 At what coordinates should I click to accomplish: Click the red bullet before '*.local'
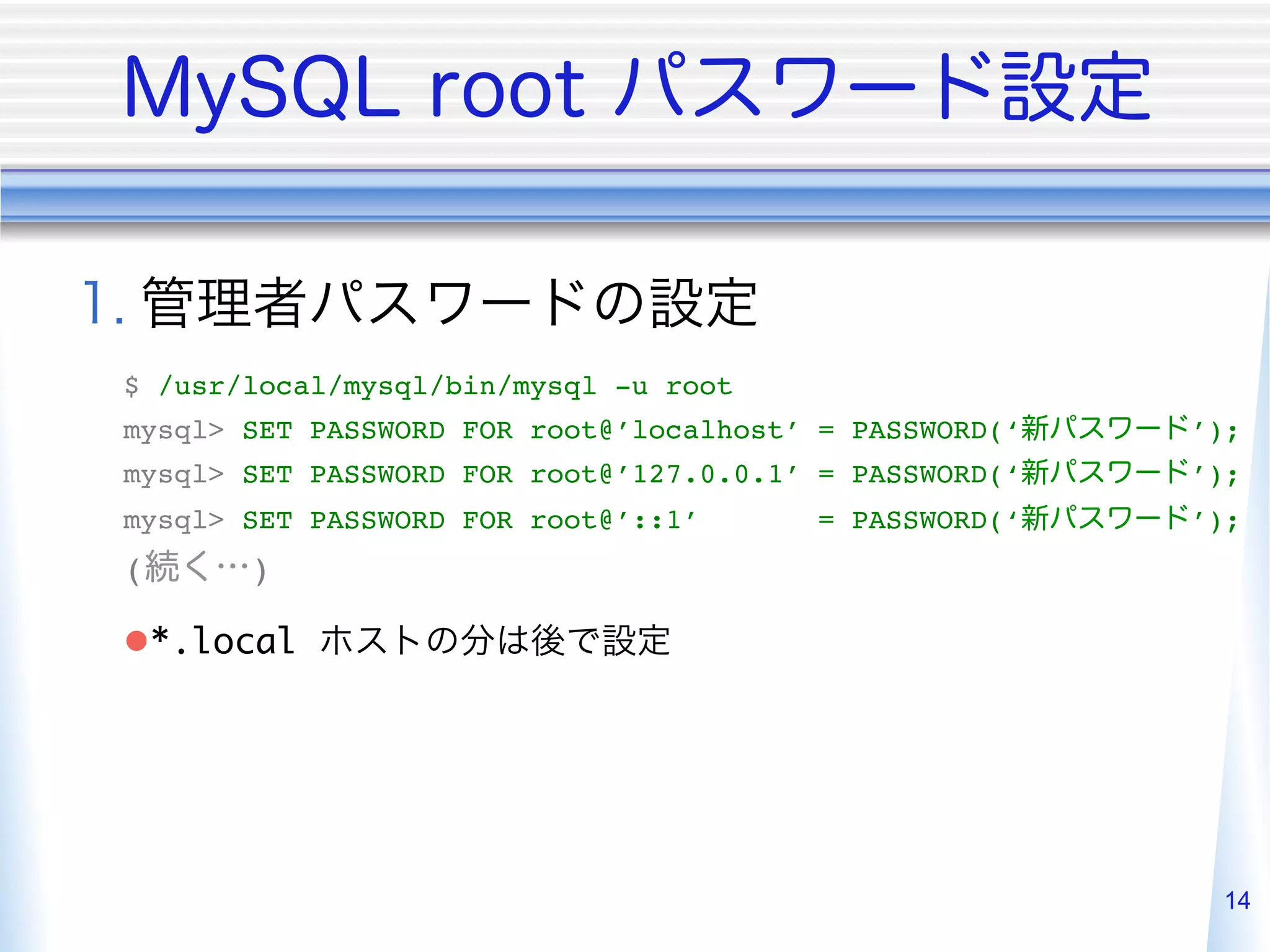point(136,641)
